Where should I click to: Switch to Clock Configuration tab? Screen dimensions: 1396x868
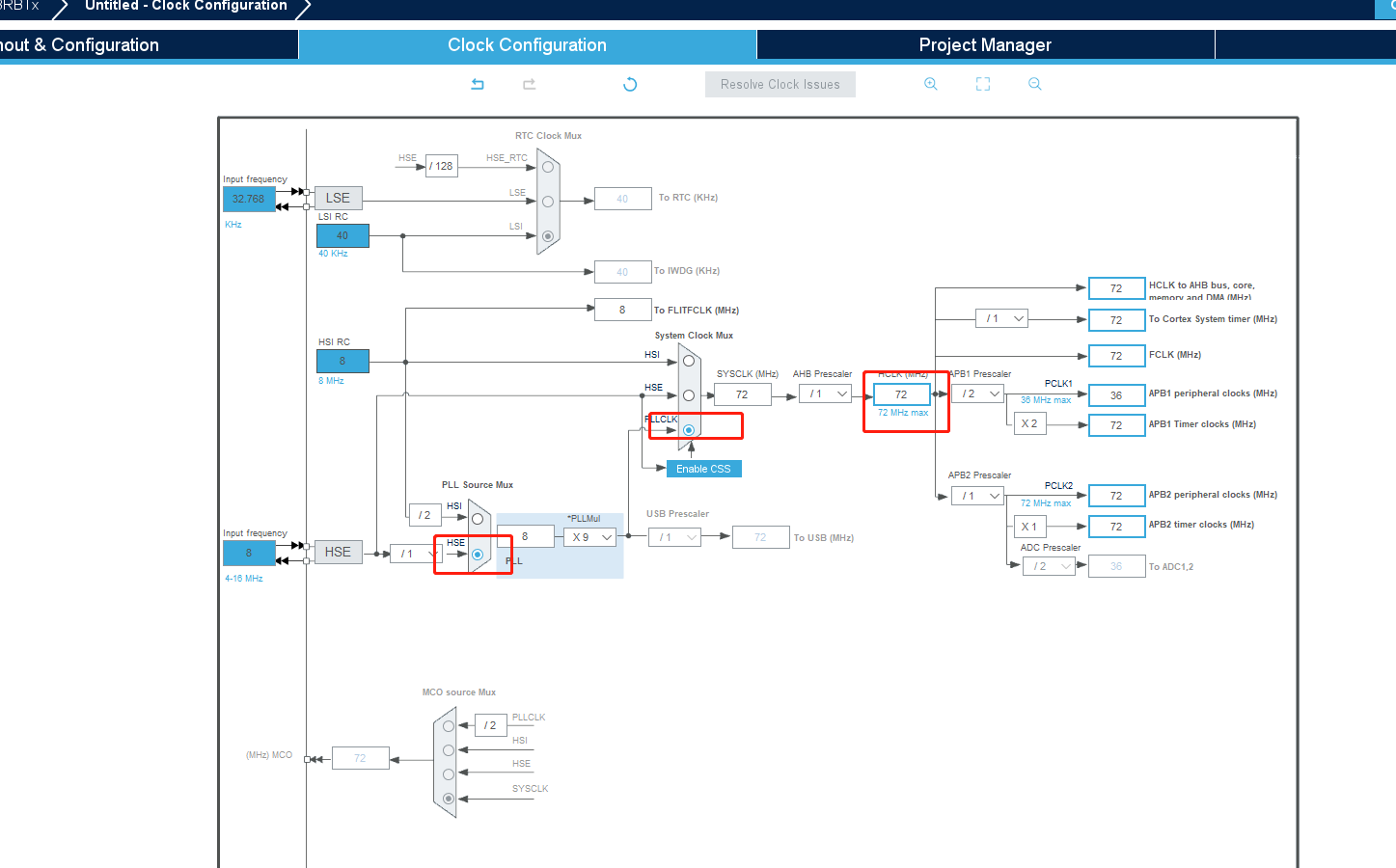click(528, 45)
